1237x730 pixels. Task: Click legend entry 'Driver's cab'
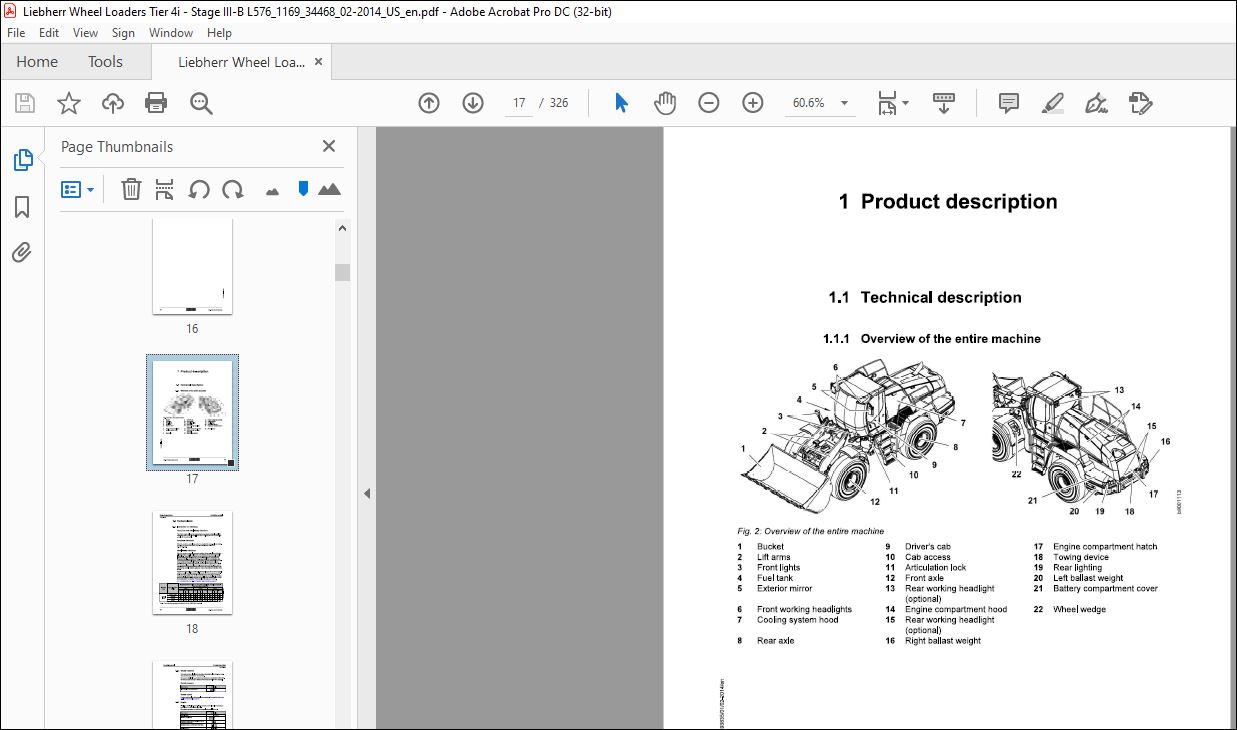928,547
